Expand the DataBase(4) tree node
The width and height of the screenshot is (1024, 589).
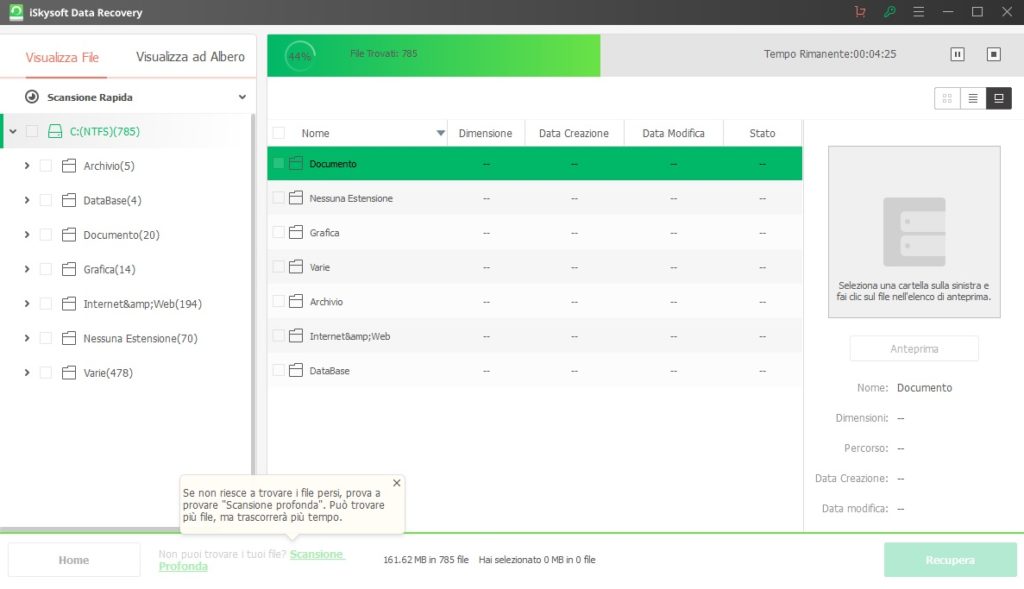(27, 200)
